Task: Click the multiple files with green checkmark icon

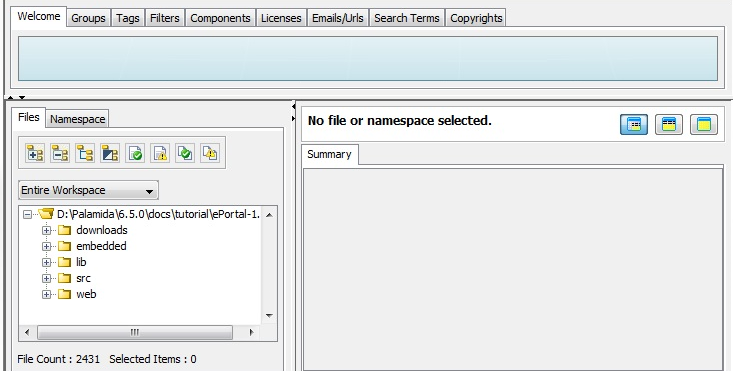Action: point(185,153)
